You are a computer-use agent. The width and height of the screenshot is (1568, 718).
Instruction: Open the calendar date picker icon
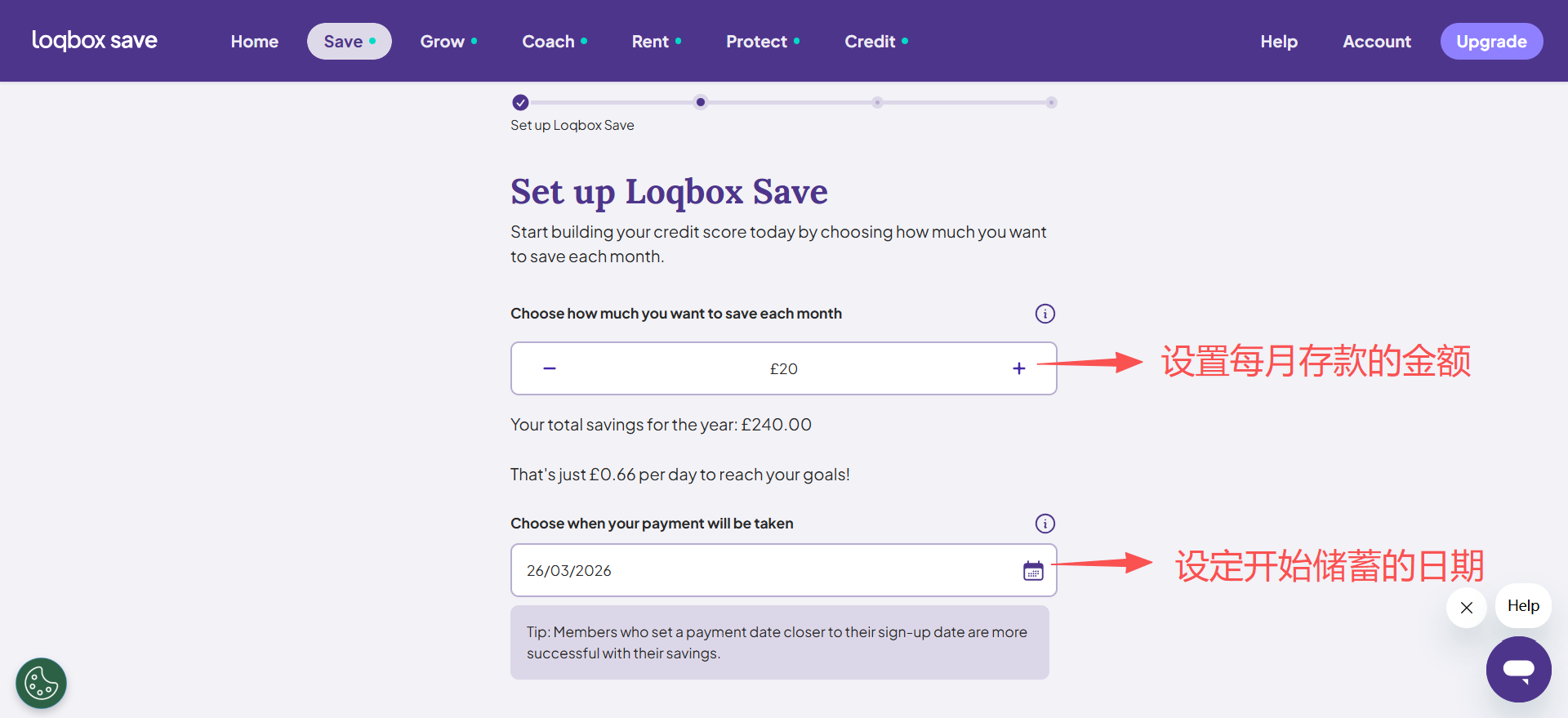(x=1033, y=571)
